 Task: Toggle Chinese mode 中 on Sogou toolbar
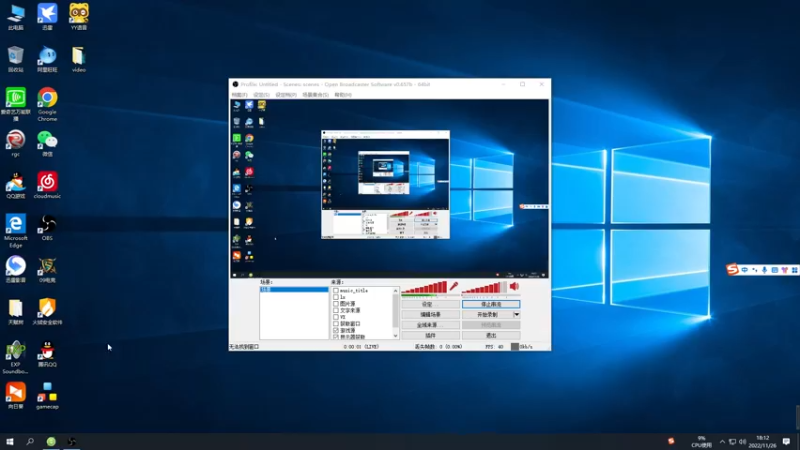point(744,270)
